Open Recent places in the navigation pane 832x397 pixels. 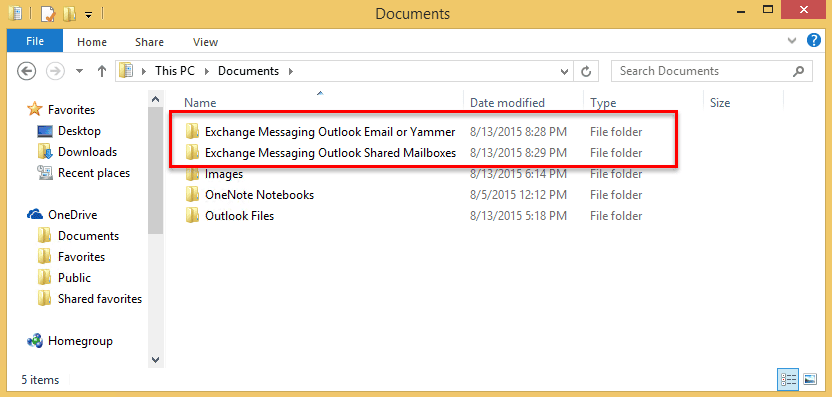tap(94, 173)
